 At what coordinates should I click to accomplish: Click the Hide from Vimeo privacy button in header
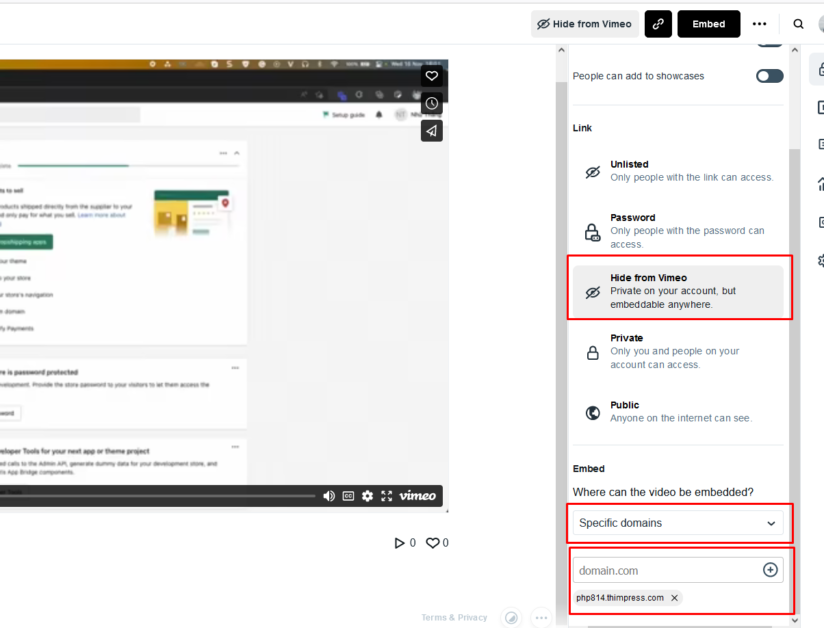pyautogui.click(x=584, y=24)
